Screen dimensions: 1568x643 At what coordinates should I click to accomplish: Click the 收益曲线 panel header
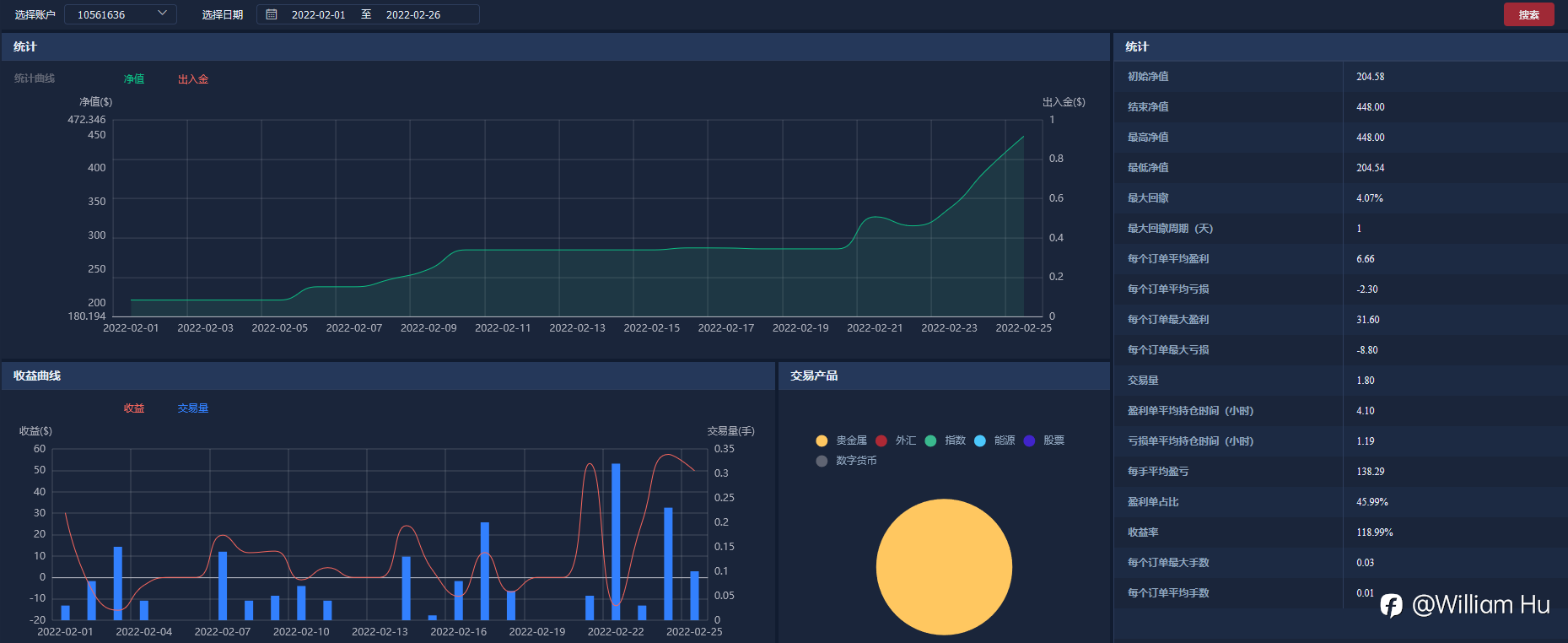tap(37, 376)
